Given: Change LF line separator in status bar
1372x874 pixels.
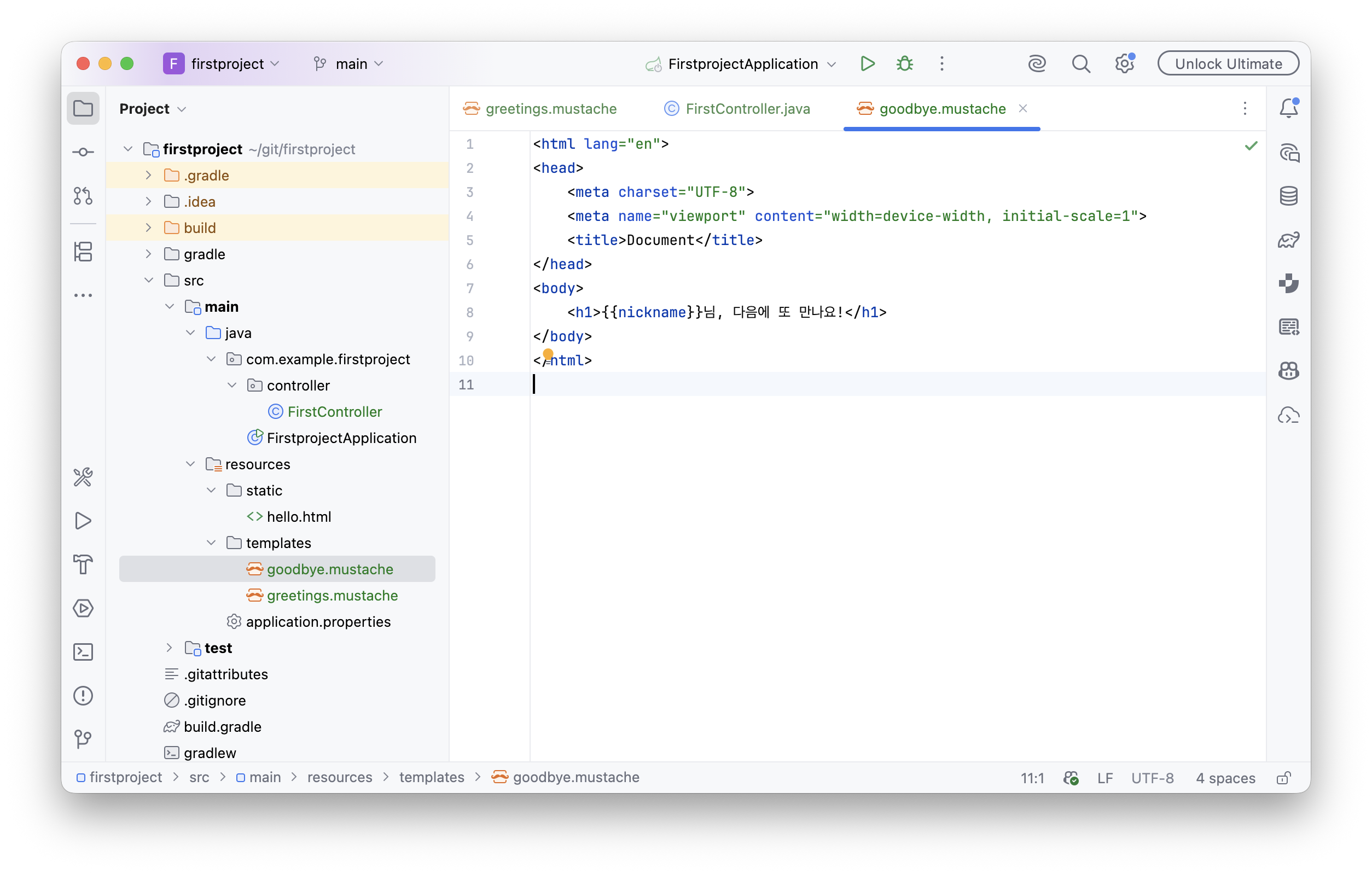Looking at the screenshot, I should coord(1105,778).
